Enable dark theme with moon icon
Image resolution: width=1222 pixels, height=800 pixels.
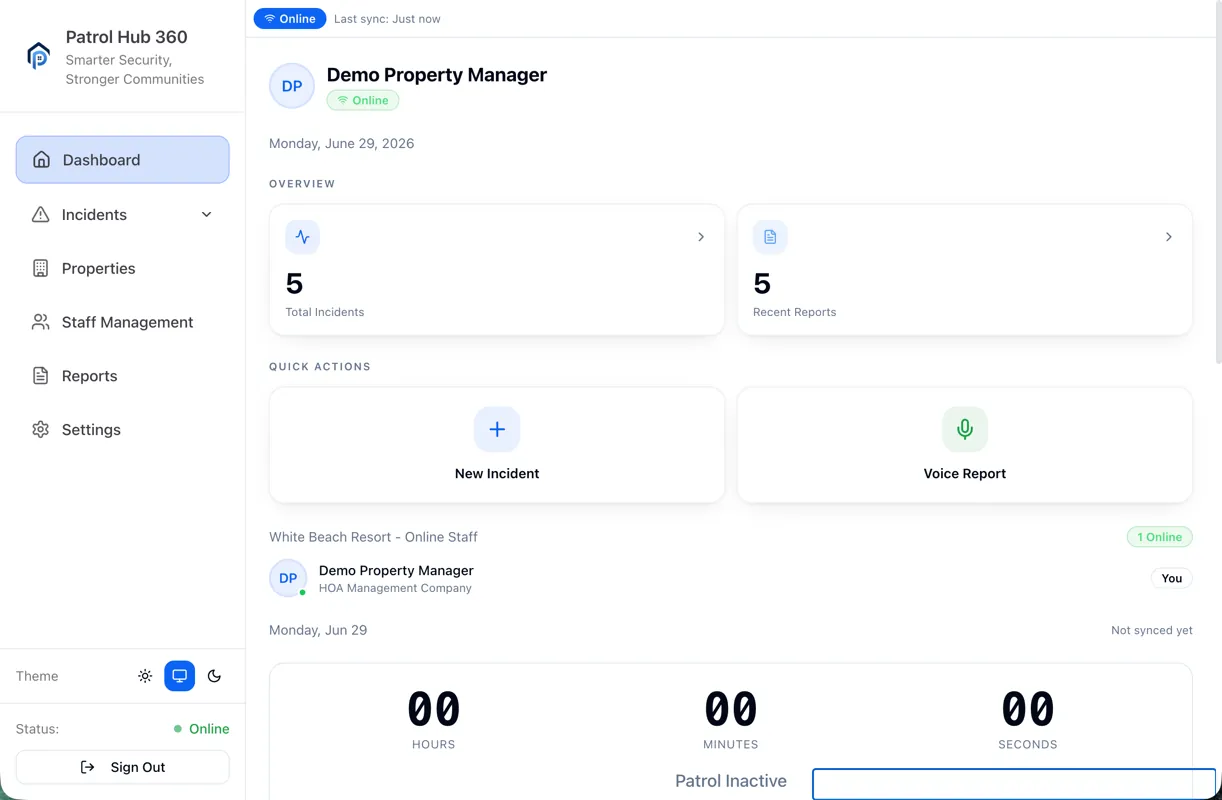[214, 676]
